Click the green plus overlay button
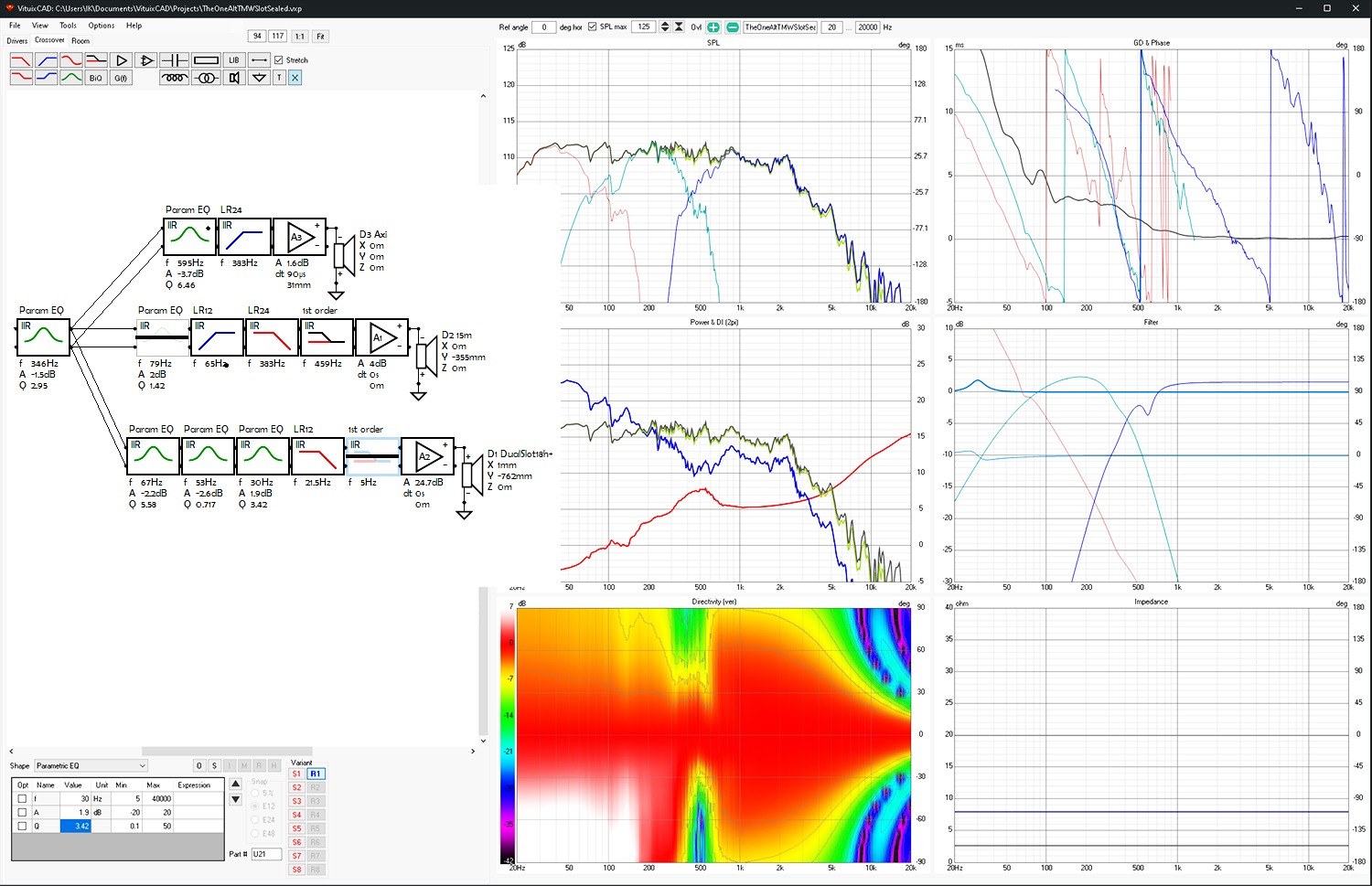1372x886 pixels. [713, 27]
